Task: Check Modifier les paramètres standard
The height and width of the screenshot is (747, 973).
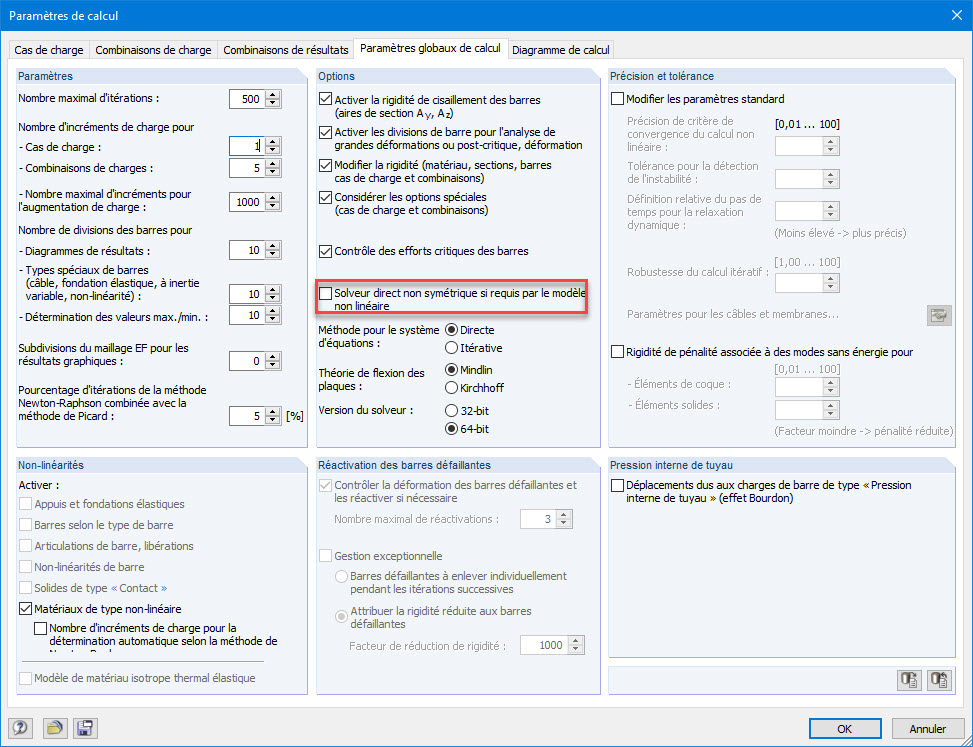Action: coord(617,99)
